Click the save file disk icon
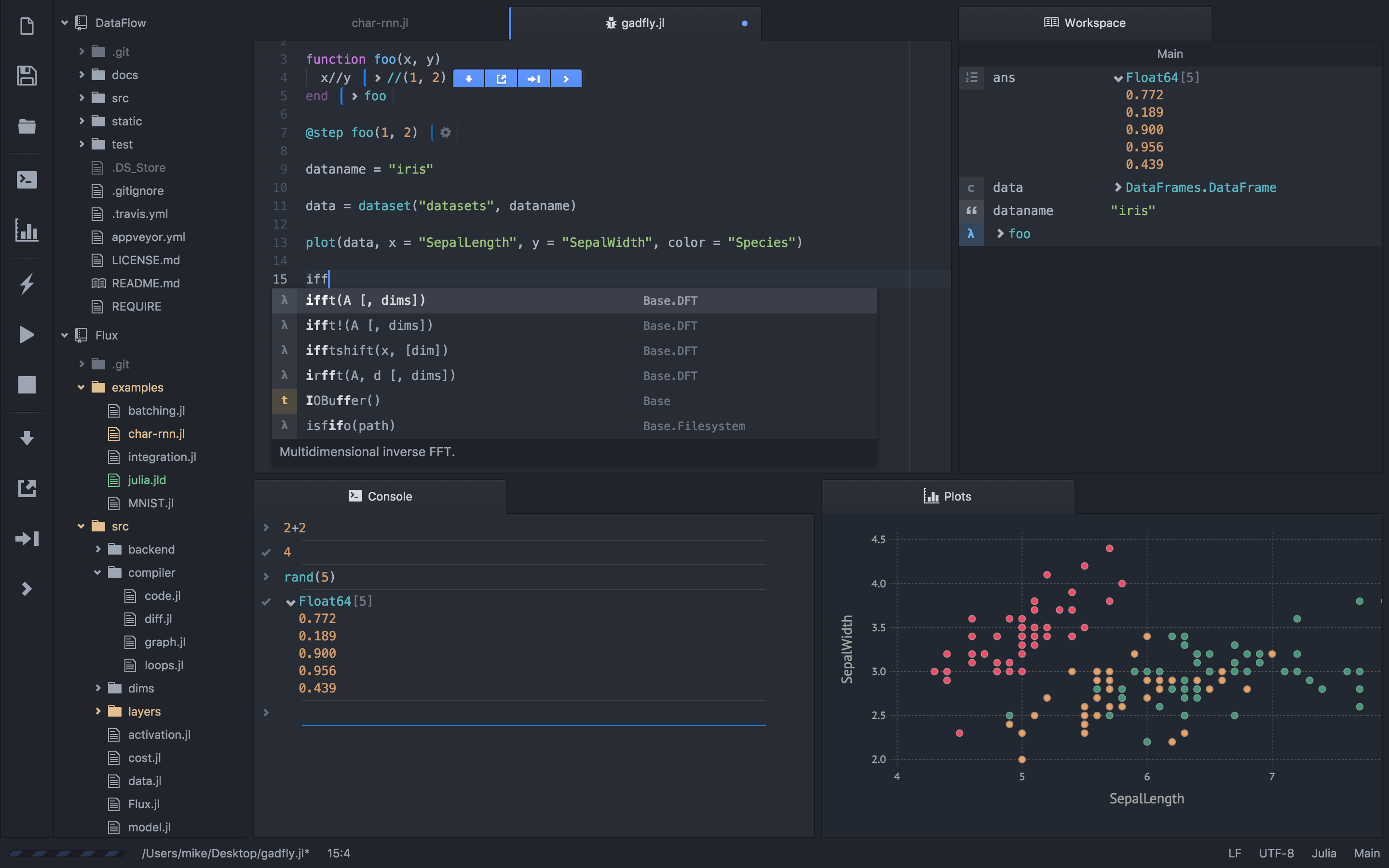The height and width of the screenshot is (868, 1389). click(27, 76)
